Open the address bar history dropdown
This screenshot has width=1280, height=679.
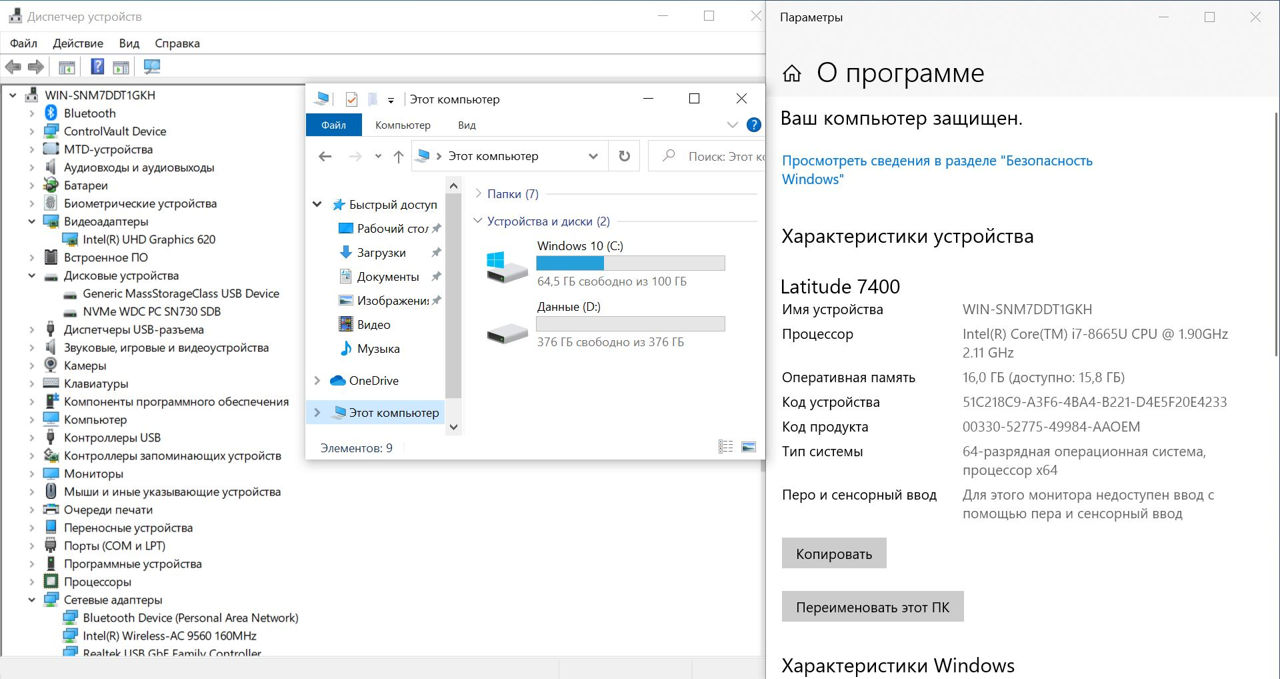pyautogui.click(x=593, y=156)
